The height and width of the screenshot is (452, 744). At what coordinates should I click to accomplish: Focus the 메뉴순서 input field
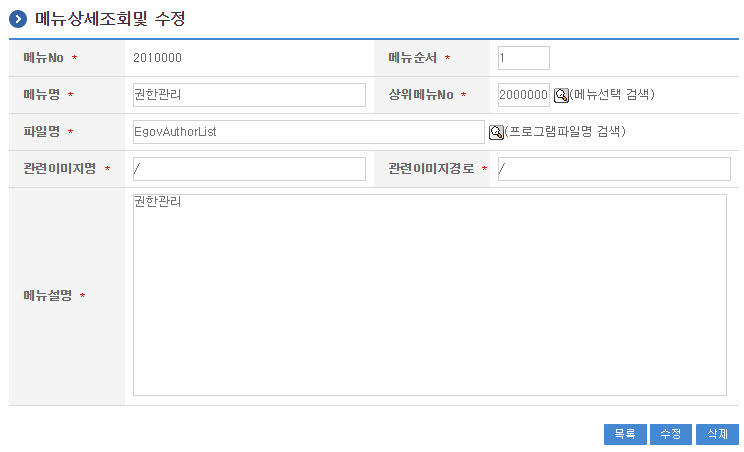coord(523,58)
